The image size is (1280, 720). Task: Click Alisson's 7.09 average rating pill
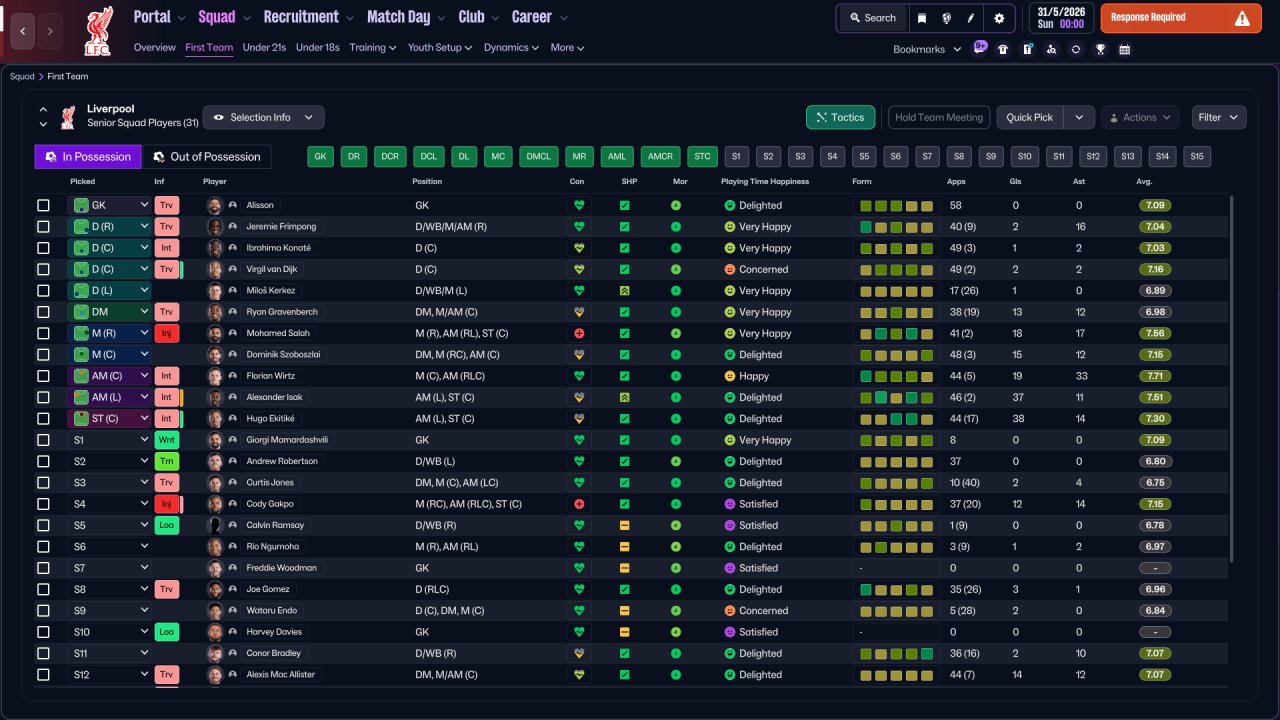[x=1155, y=205]
